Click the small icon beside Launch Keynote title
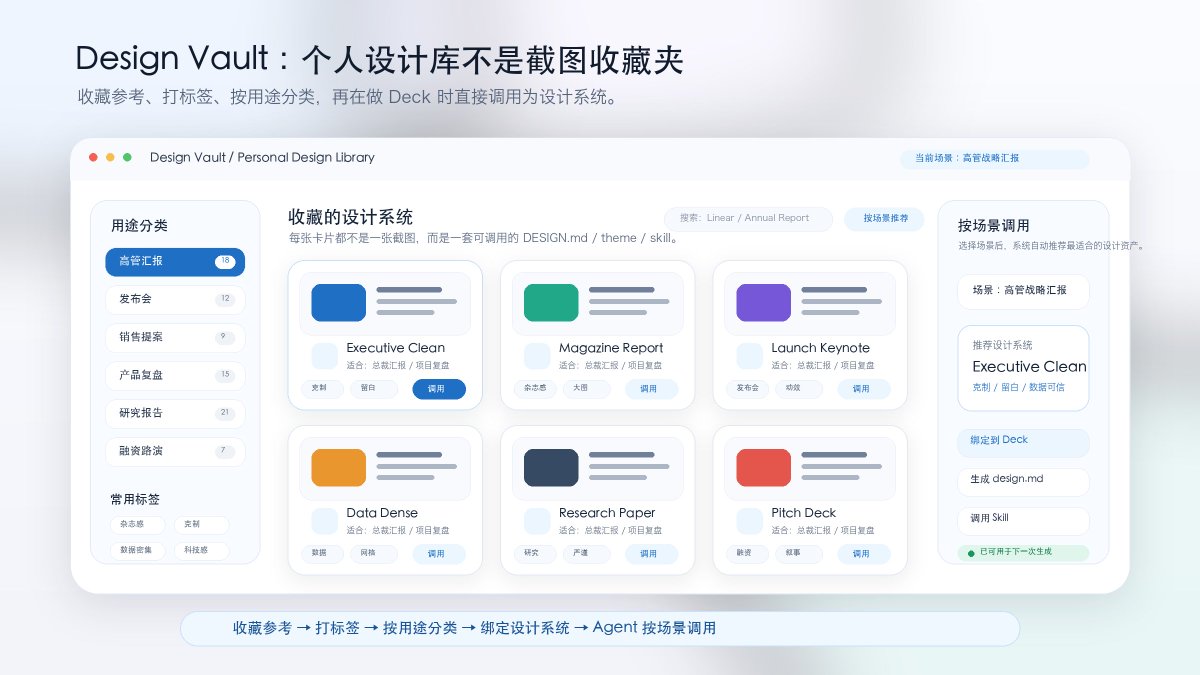 pos(750,356)
